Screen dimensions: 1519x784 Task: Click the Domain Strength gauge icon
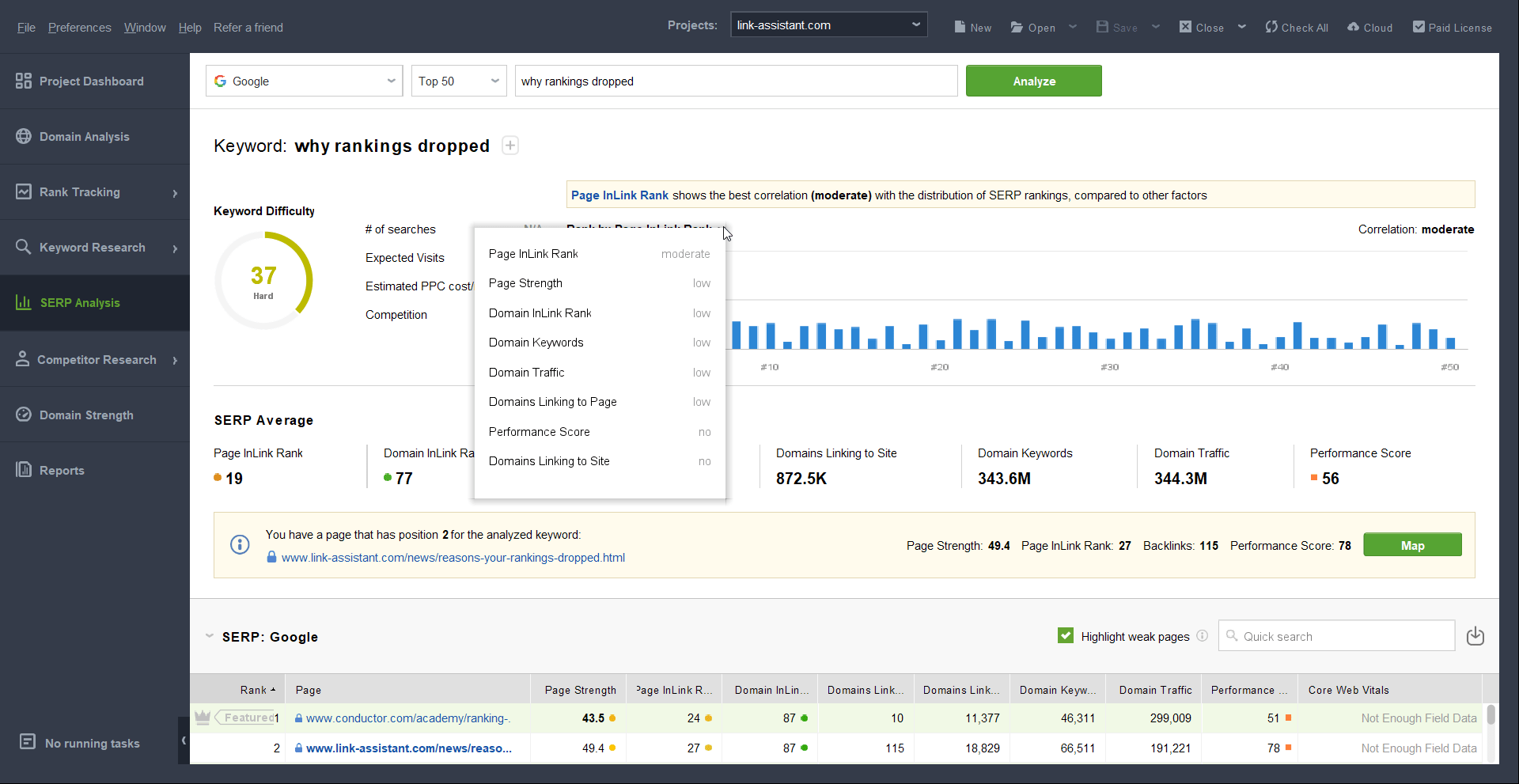pyautogui.click(x=24, y=415)
